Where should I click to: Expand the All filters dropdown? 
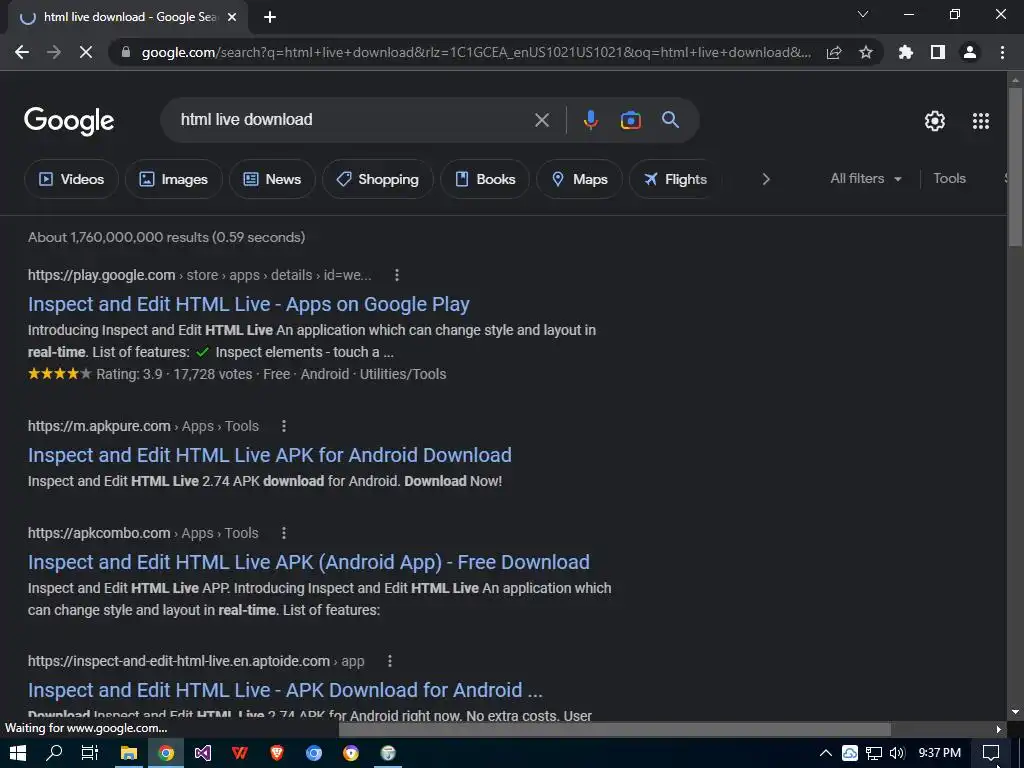(866, 178)
